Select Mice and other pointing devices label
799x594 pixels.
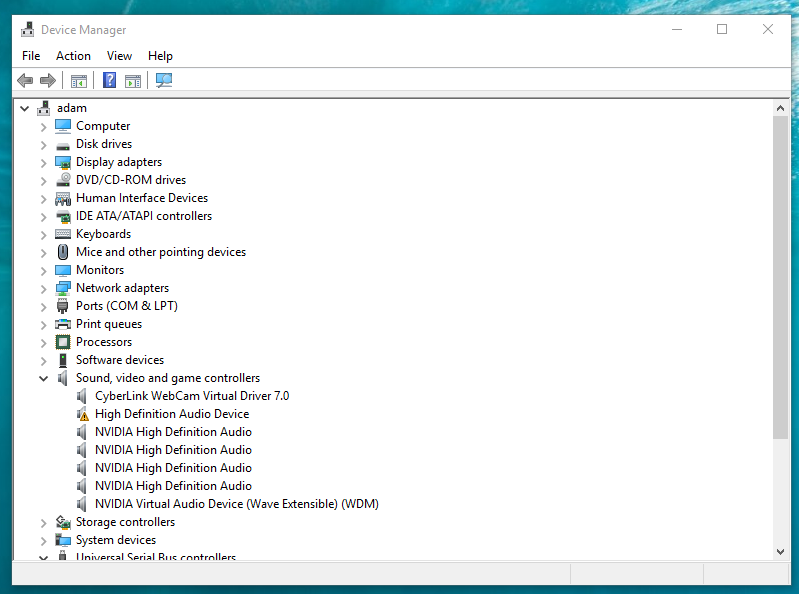[x=161, y=252]
